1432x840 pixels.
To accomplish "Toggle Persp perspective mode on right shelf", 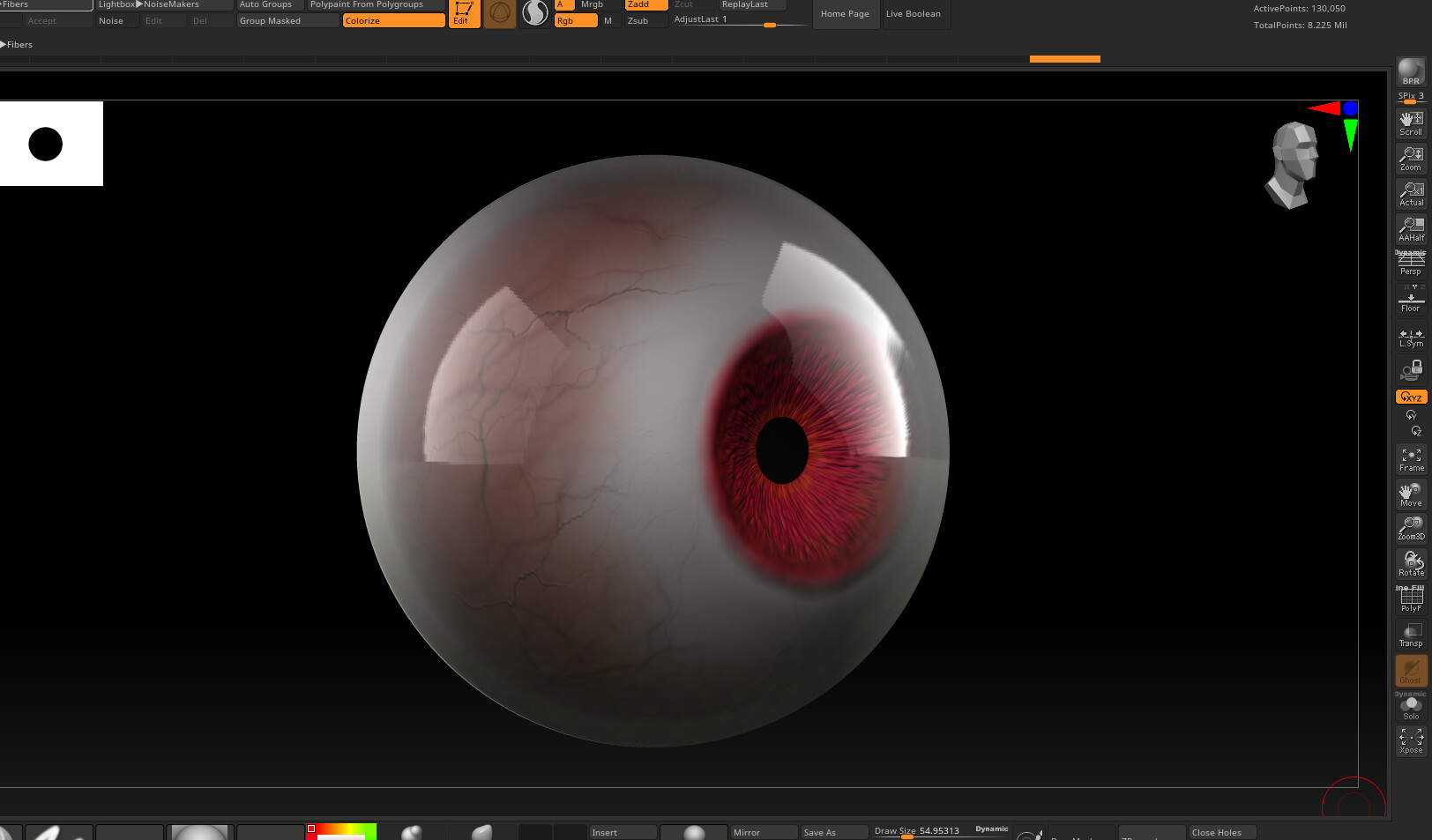I will 1410,265.
